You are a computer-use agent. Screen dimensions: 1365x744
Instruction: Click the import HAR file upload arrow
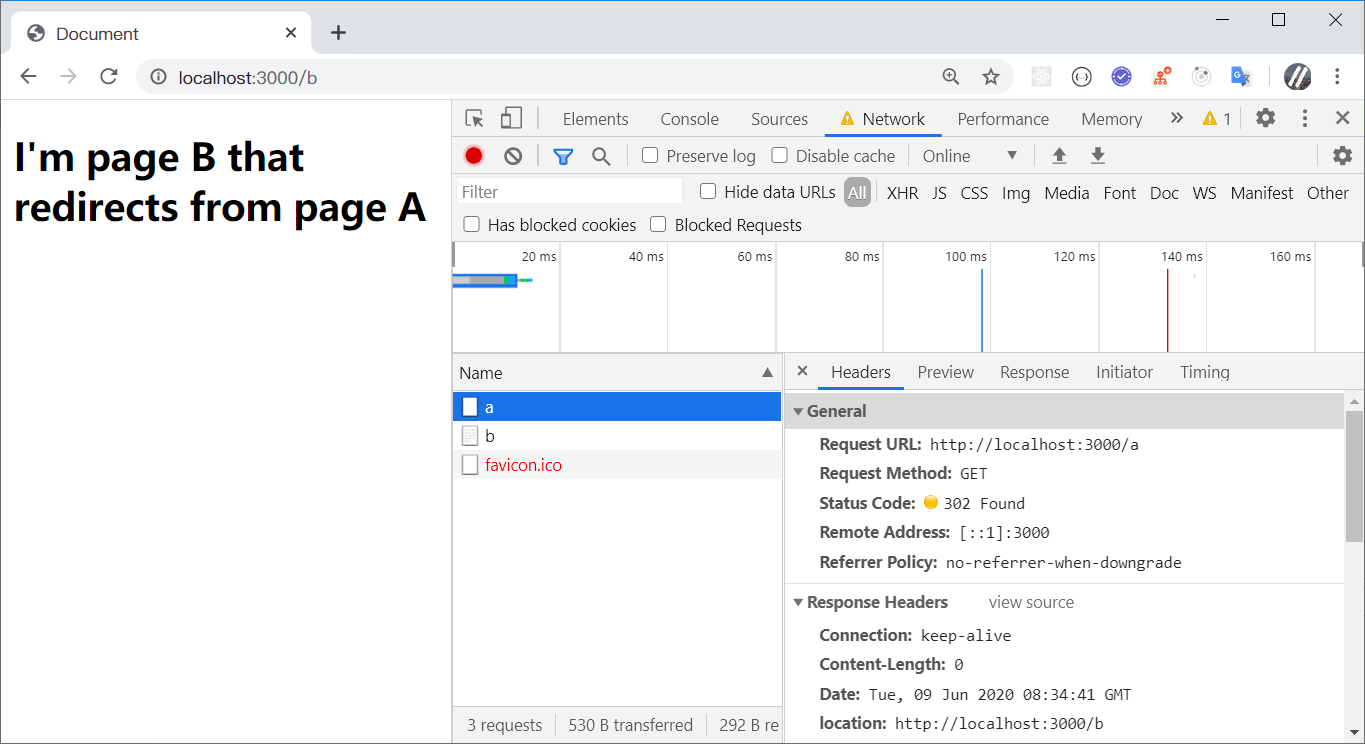click(1059, 156)
